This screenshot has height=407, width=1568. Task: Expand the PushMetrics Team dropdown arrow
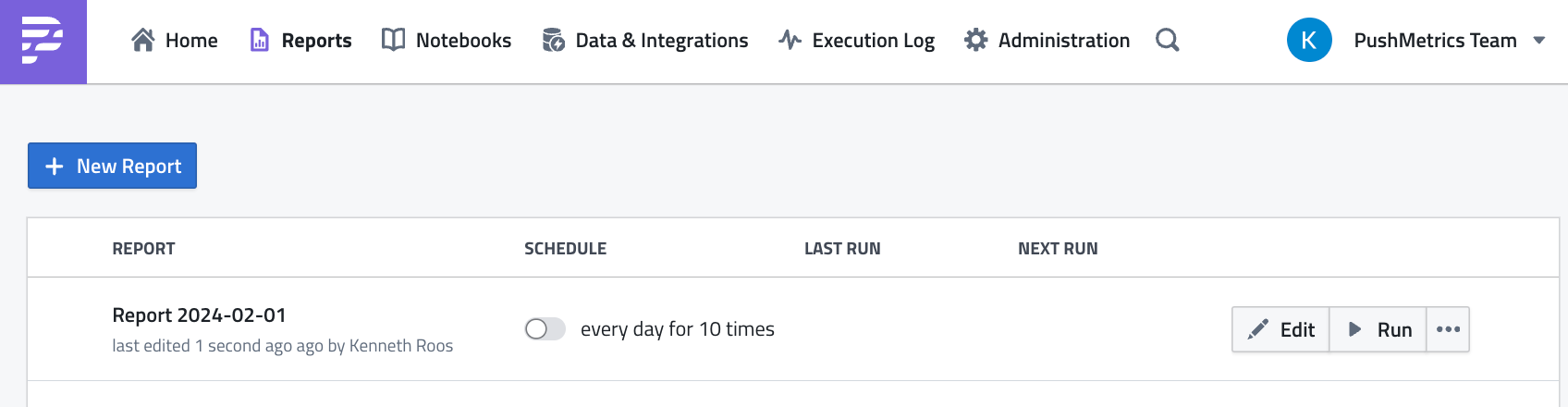[x=1539, y=41]
